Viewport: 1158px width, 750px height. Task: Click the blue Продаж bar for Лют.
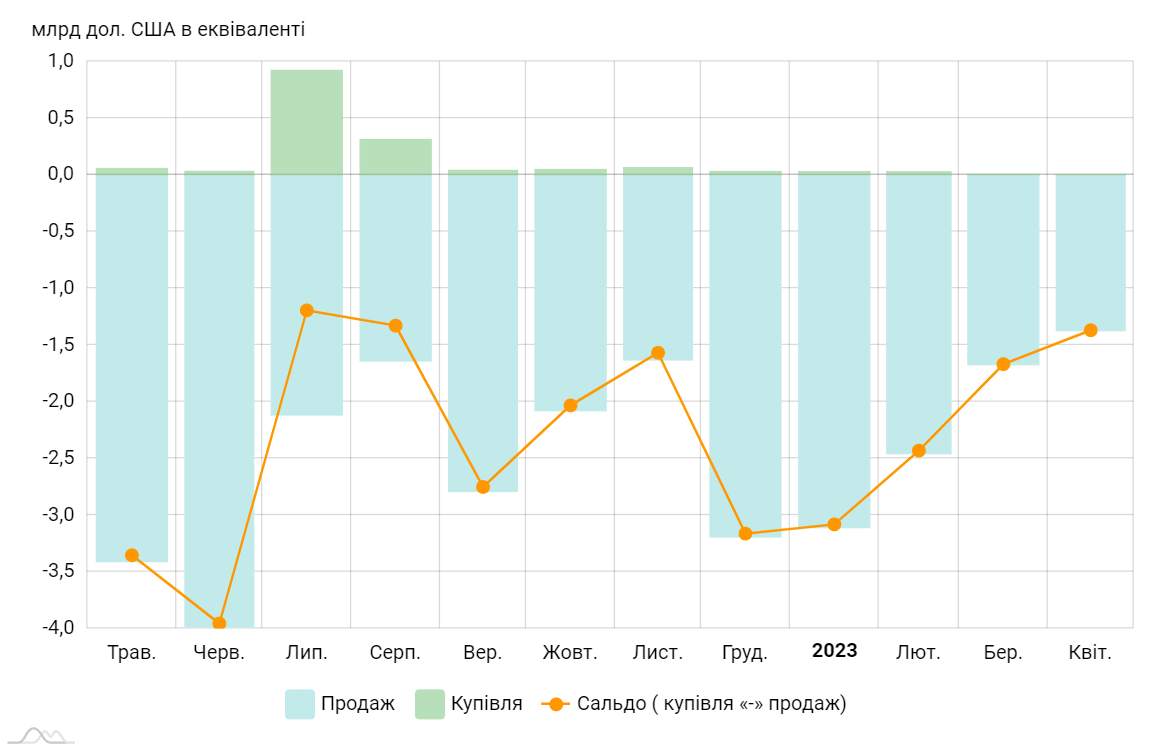click(919, 314)
